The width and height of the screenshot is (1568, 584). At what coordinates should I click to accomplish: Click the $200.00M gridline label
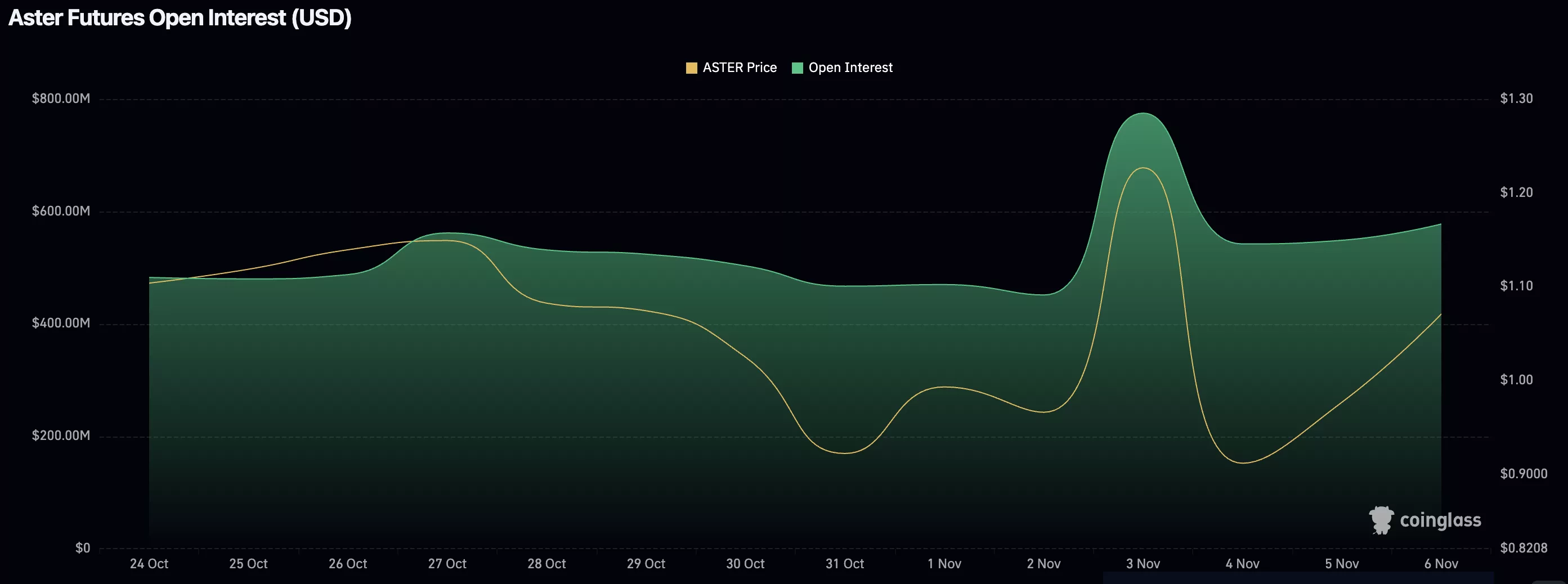click(x=60, y=435)
